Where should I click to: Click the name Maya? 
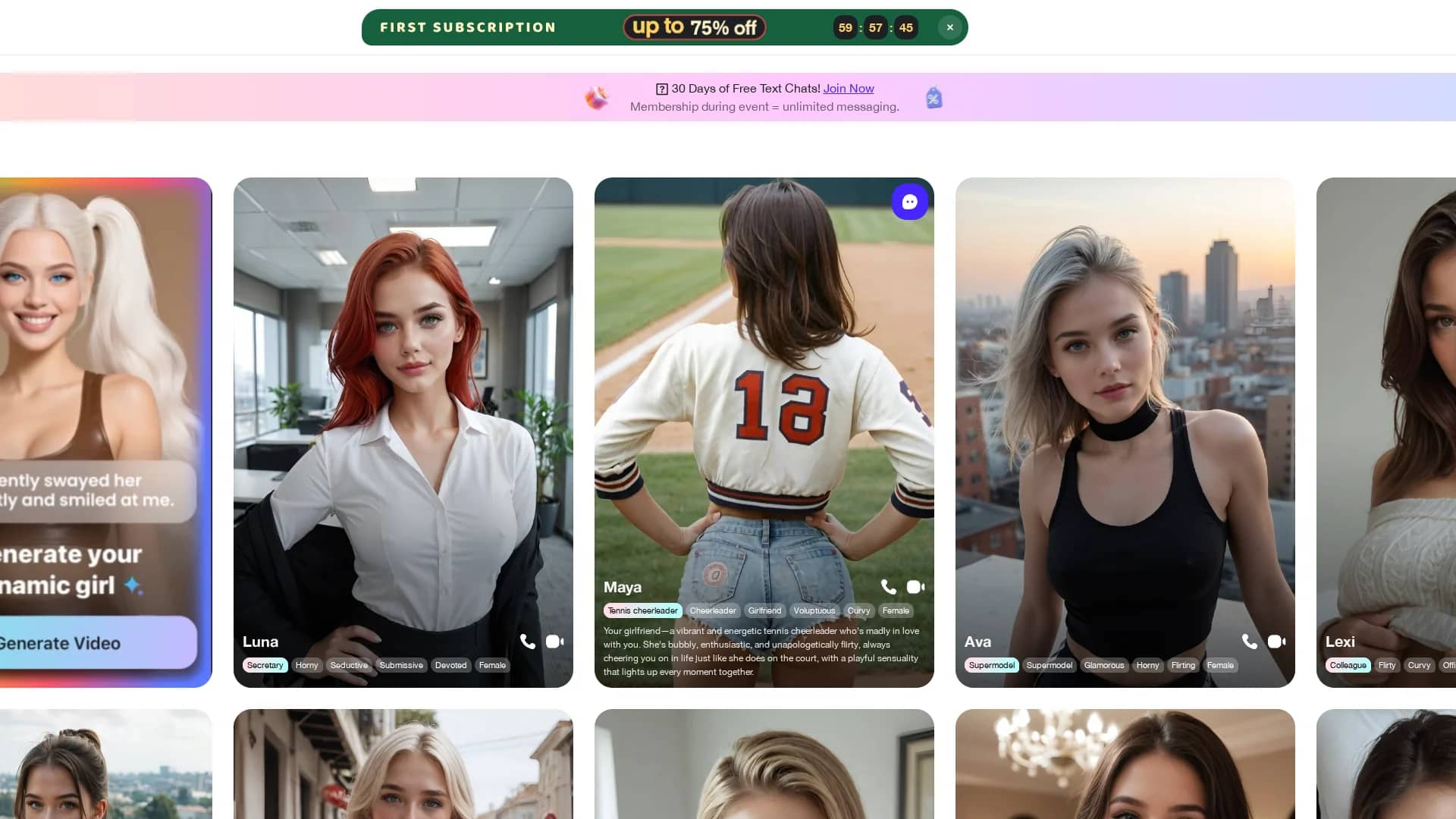tap(623, 587)
